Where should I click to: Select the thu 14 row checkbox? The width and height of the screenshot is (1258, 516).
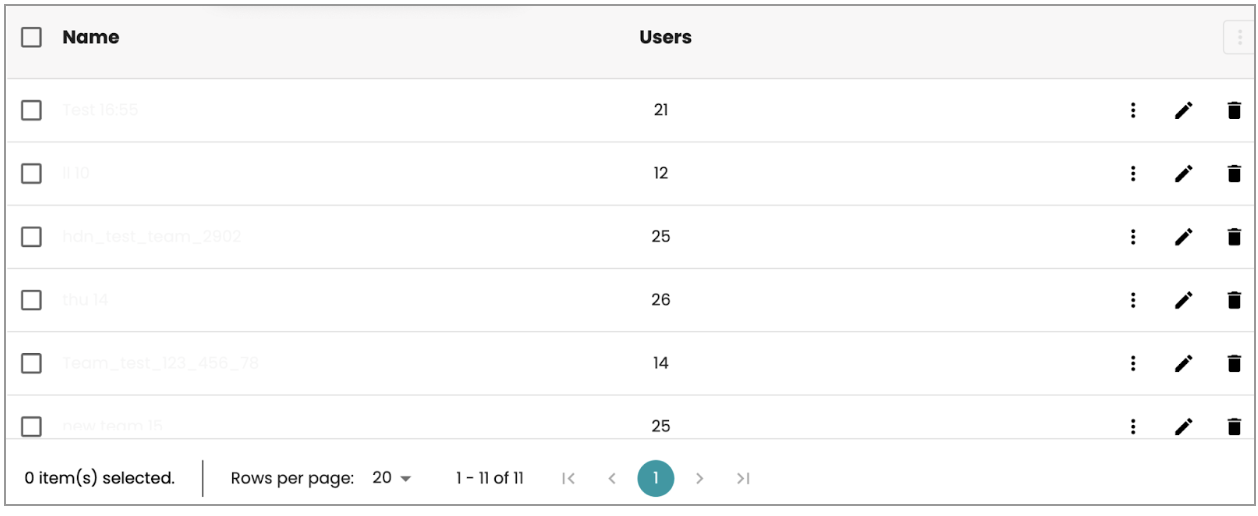click(32, 300)
